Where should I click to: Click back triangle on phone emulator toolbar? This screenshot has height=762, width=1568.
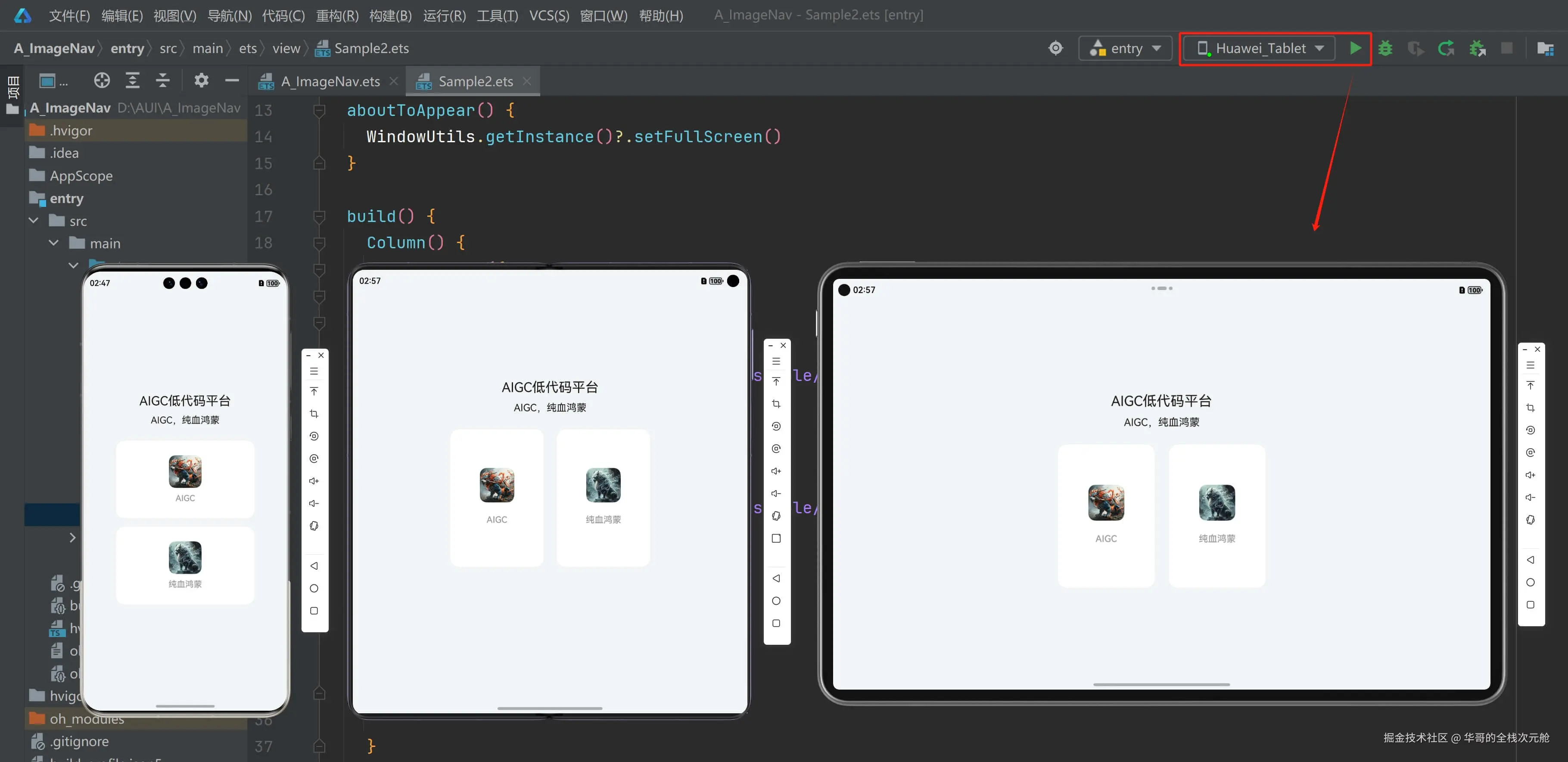click(314, 566)
